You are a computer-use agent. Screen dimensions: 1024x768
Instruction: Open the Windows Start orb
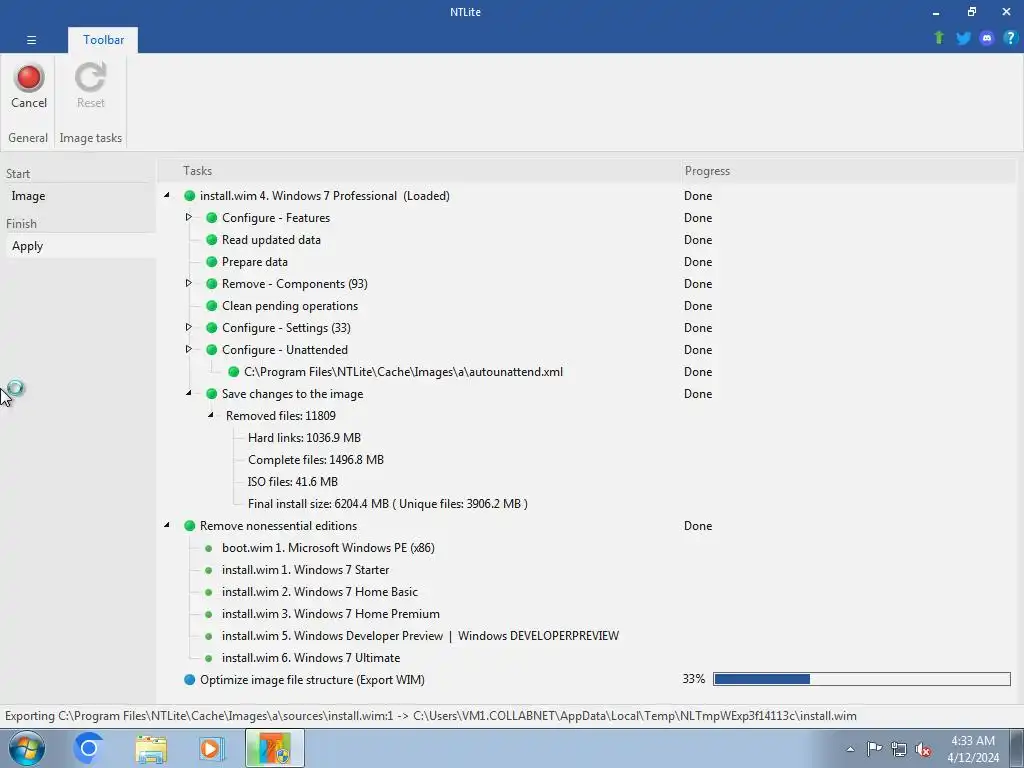(x=27, y=748)
